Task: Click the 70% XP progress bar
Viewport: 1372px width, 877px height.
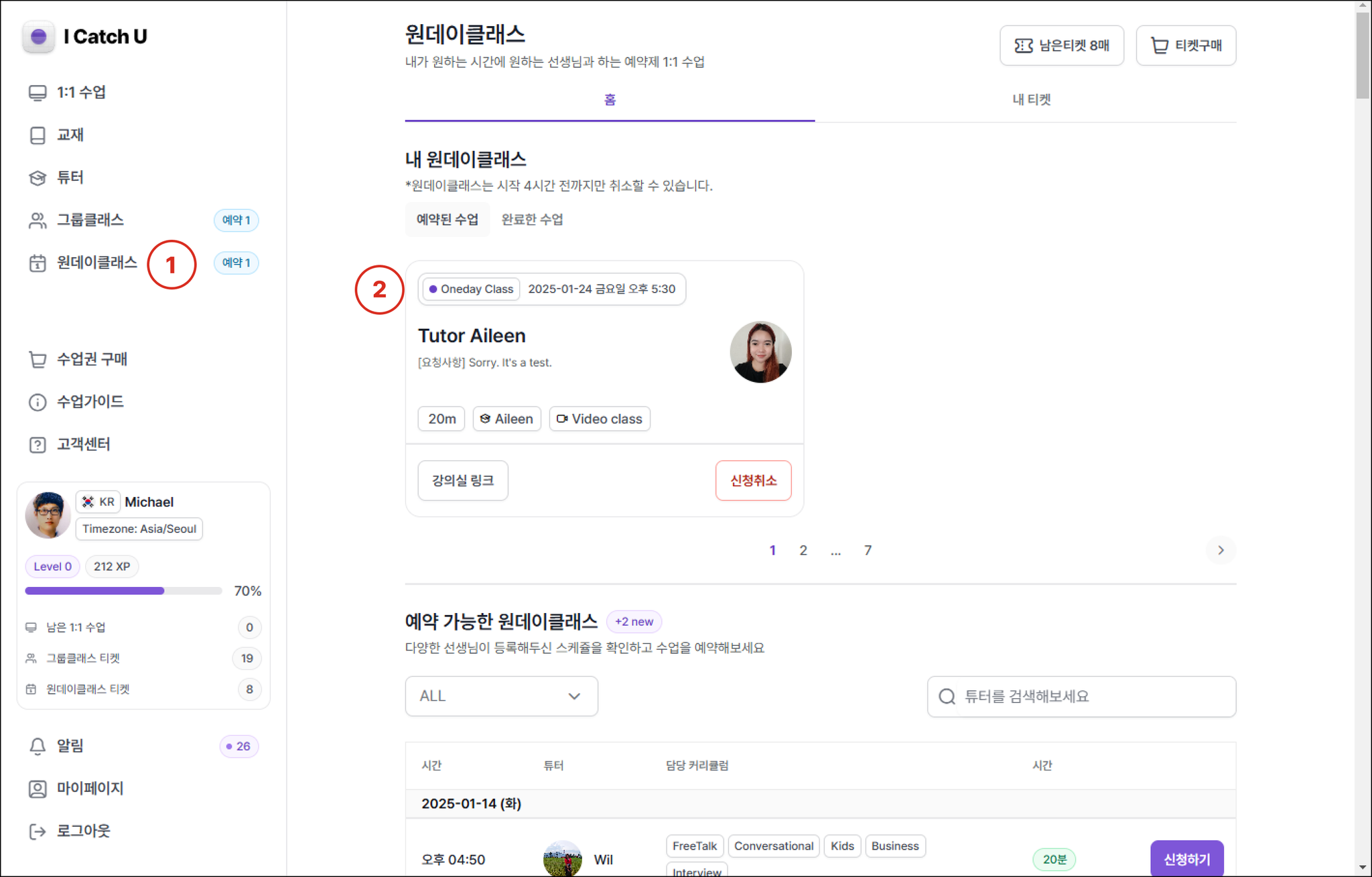Action: (x=123, y=591)
